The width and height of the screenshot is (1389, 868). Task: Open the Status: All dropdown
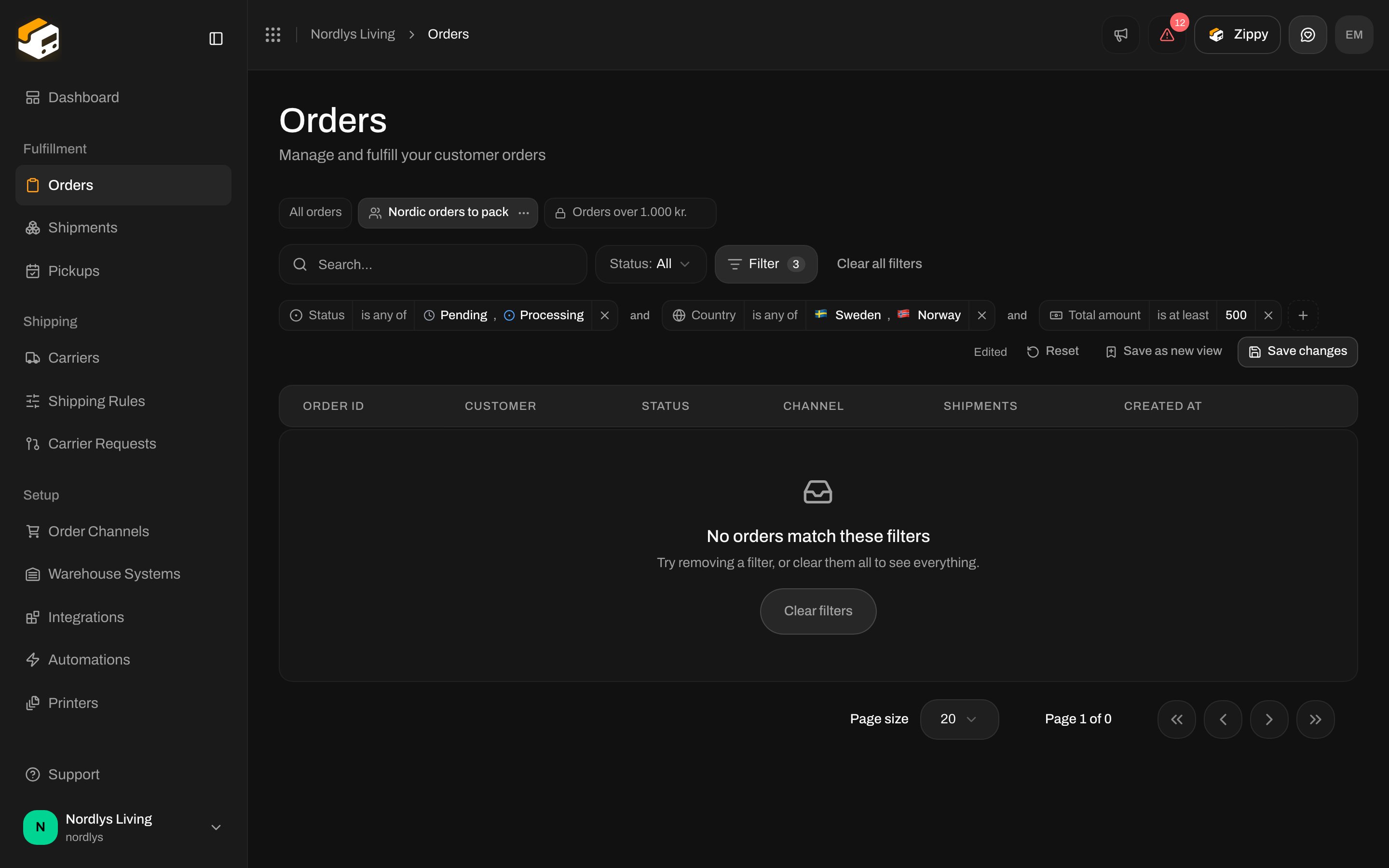(650, 264)
